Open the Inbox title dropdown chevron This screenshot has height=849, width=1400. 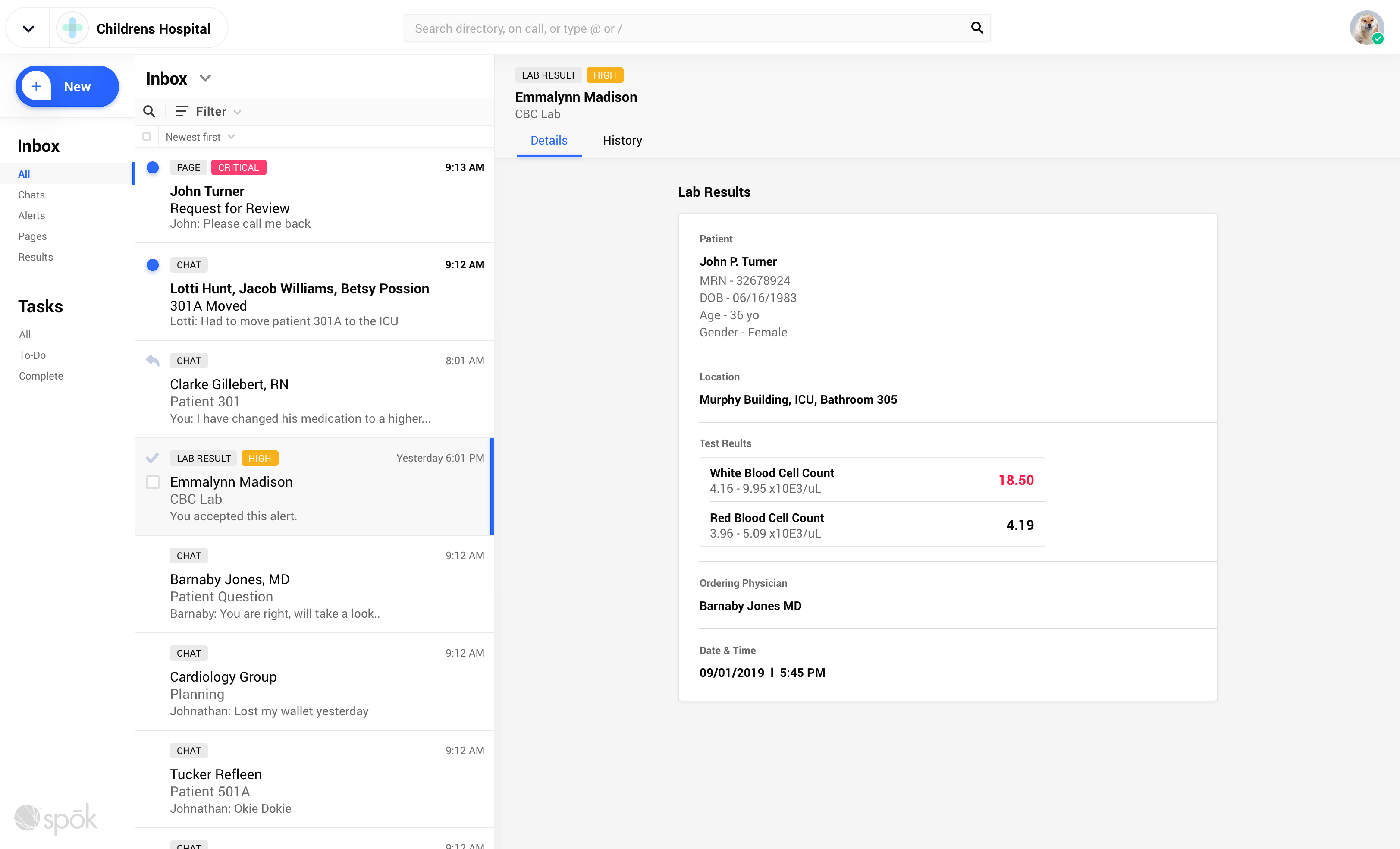point(205,78)
